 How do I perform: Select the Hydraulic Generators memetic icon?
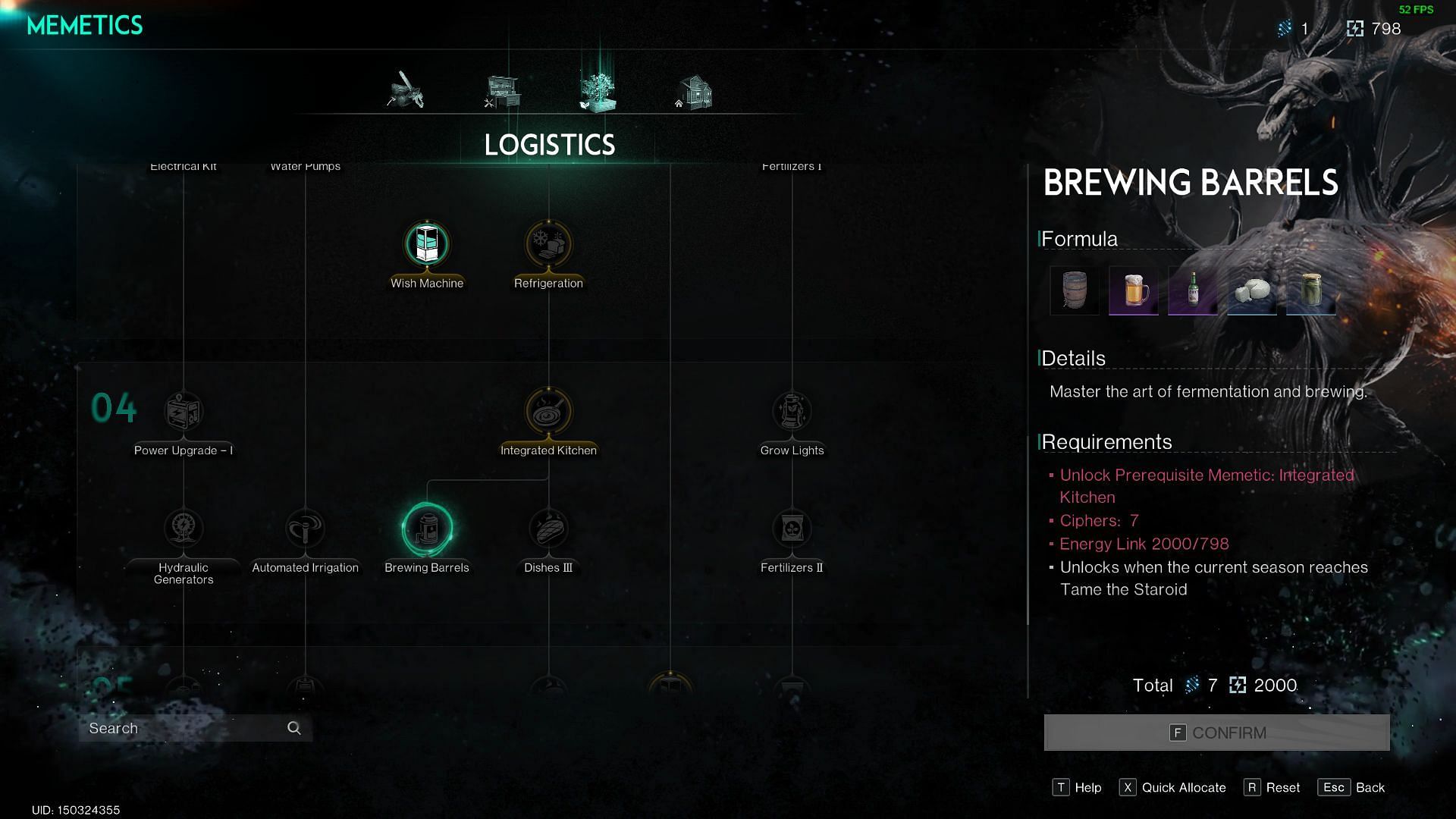point(183,528)
